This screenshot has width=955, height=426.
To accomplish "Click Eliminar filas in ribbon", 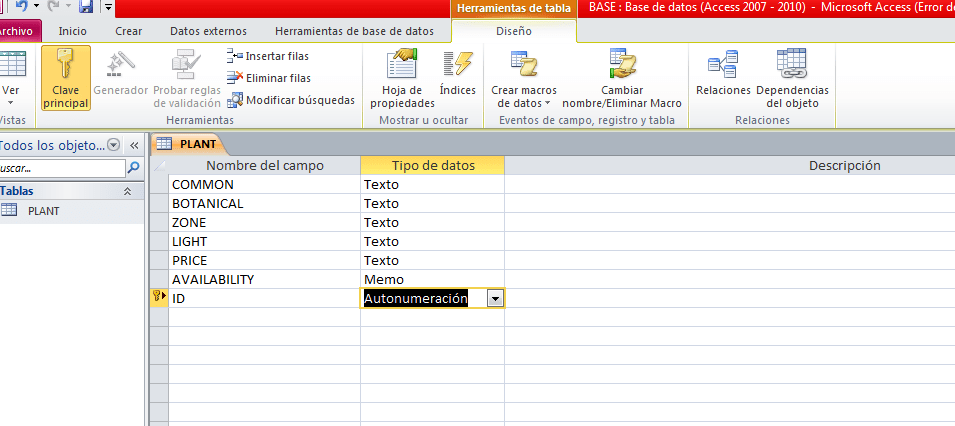I will coord(268,78).
